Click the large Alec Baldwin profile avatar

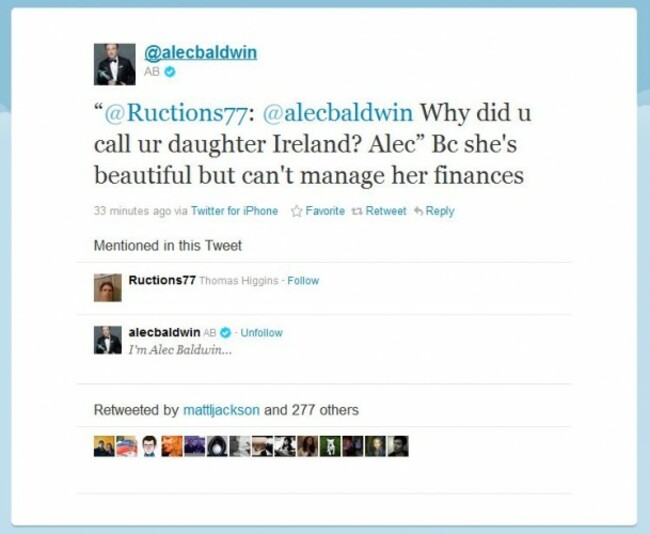tap(114, 64)
